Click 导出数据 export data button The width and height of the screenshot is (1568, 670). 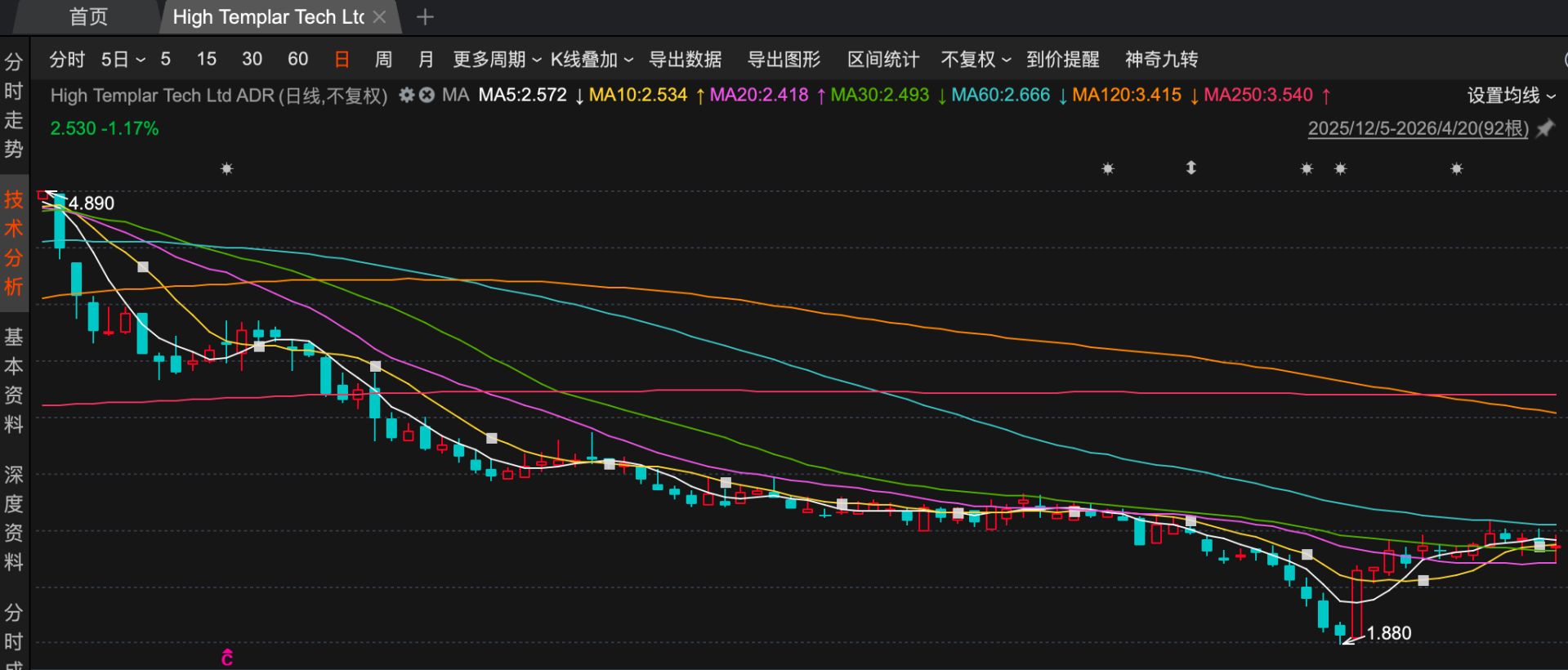click(x=686, y=60)
